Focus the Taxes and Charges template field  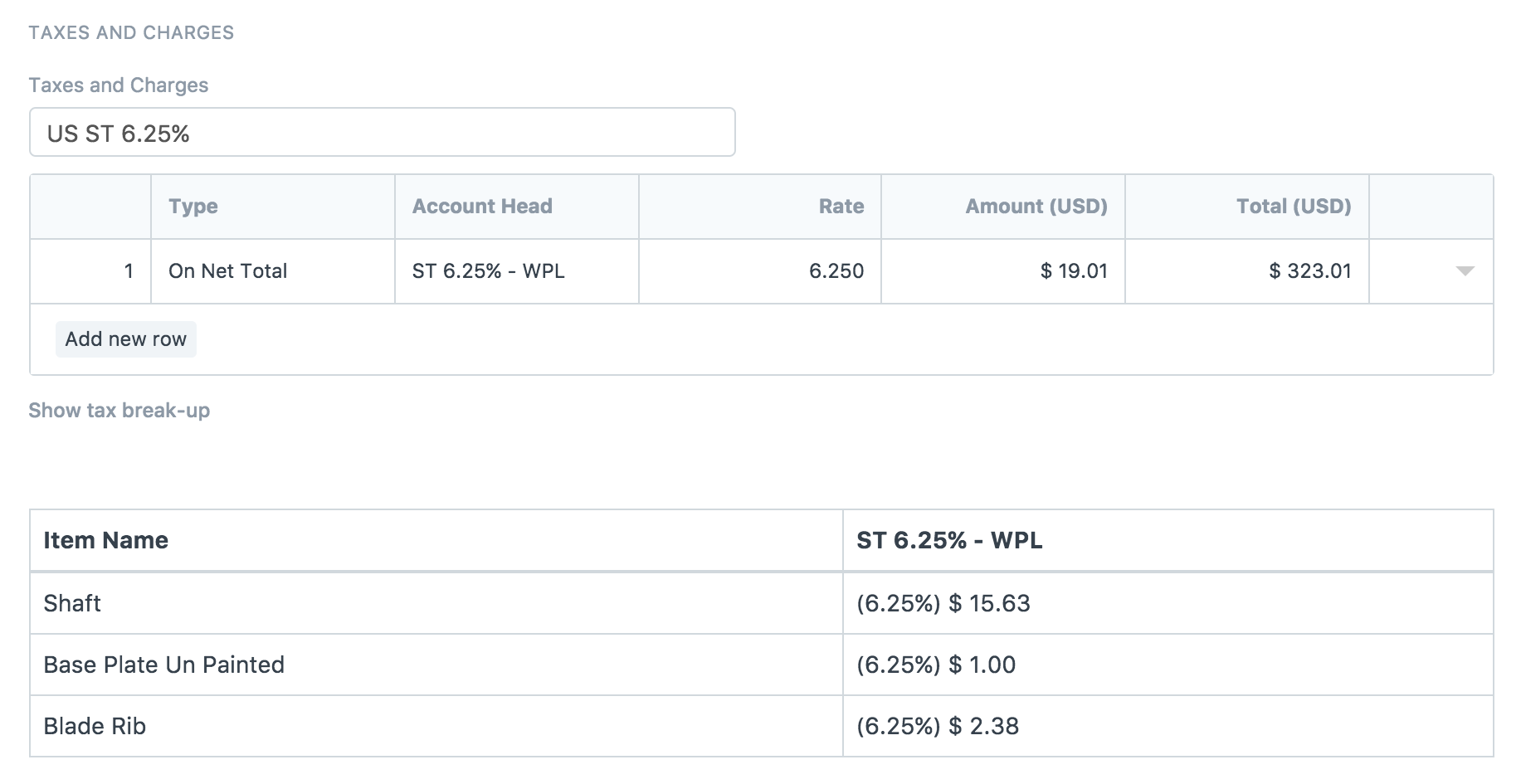pyautogui.click(x=382, y=133)
